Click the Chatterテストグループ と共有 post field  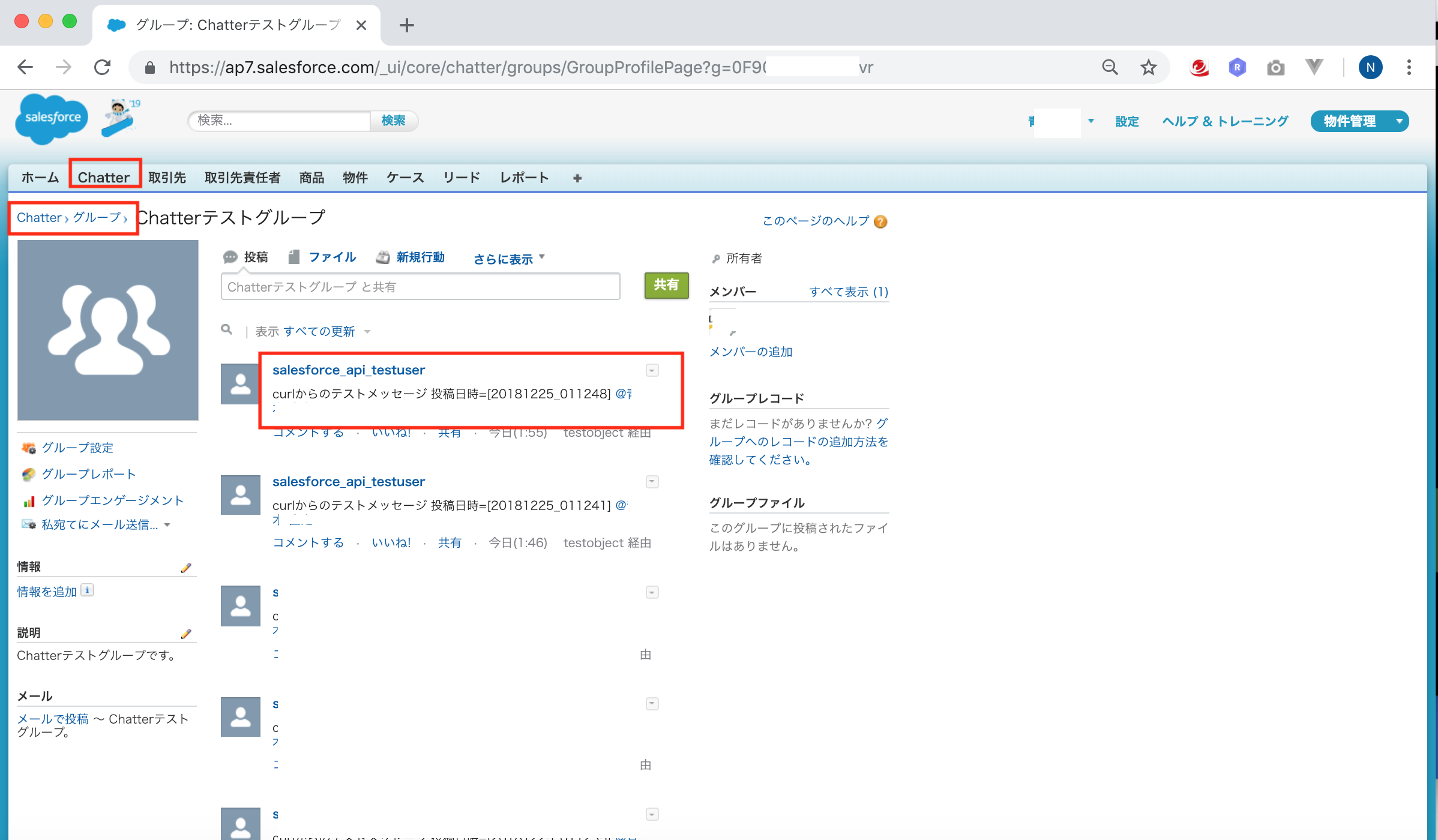click(x=420, y=287)
